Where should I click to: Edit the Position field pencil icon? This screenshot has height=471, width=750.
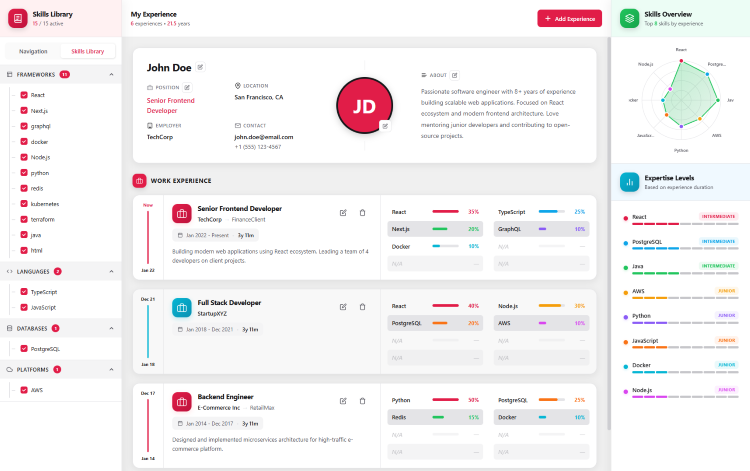(x=188, y=88)
